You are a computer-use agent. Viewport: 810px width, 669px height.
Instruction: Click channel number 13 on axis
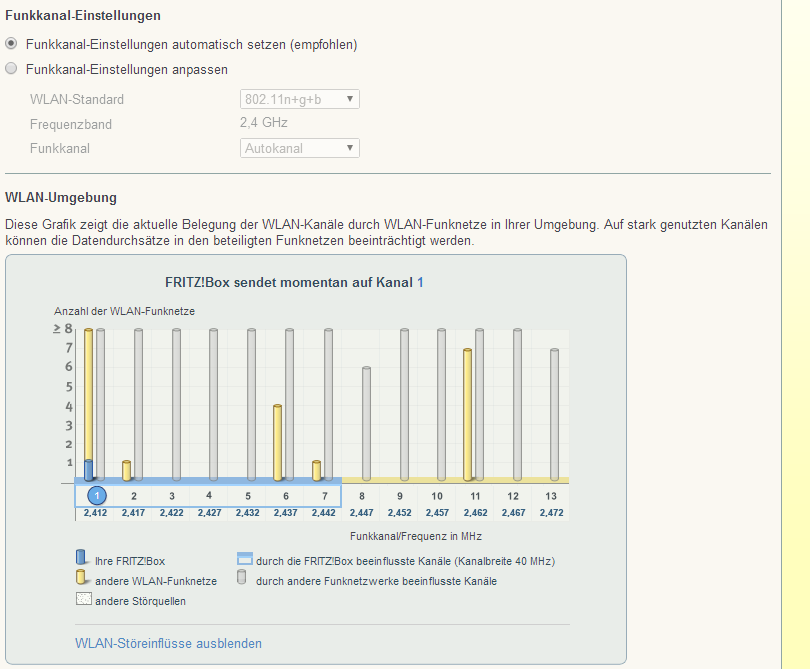tap(551, 496)
